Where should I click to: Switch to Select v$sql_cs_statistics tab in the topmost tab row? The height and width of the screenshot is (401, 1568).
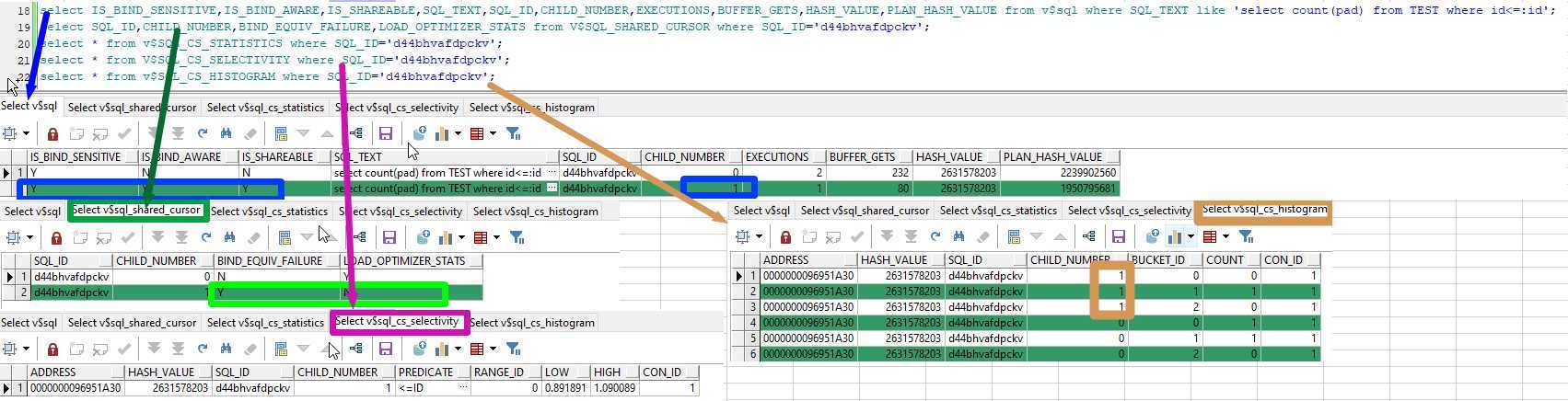tap(265, 108)
